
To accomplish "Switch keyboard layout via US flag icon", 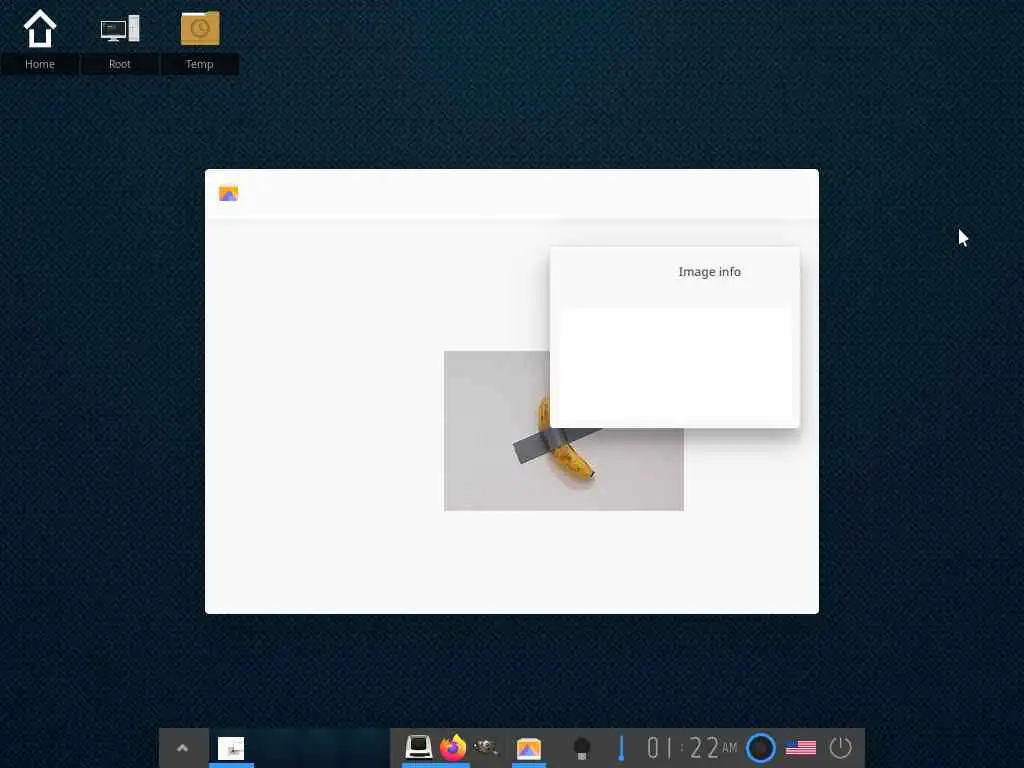I will point(801,748).
